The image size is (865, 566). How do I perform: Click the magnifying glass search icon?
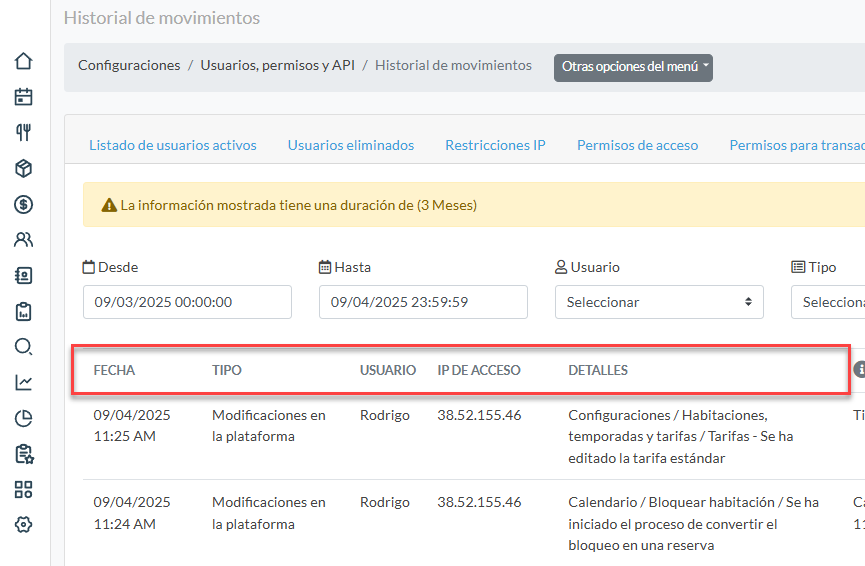coord(23,347)
